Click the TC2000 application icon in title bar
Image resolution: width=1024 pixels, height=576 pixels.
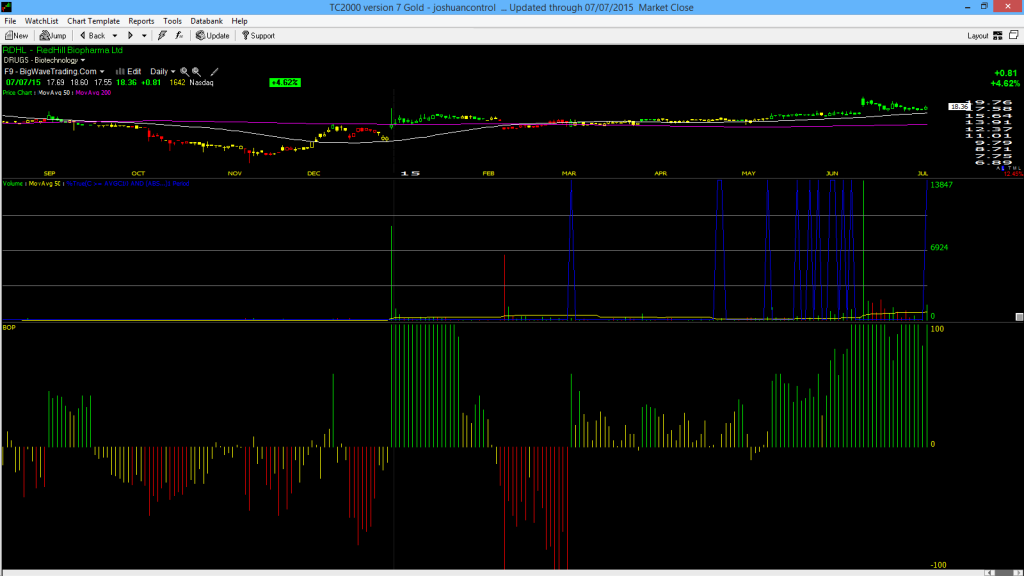[x=7, y=7]
